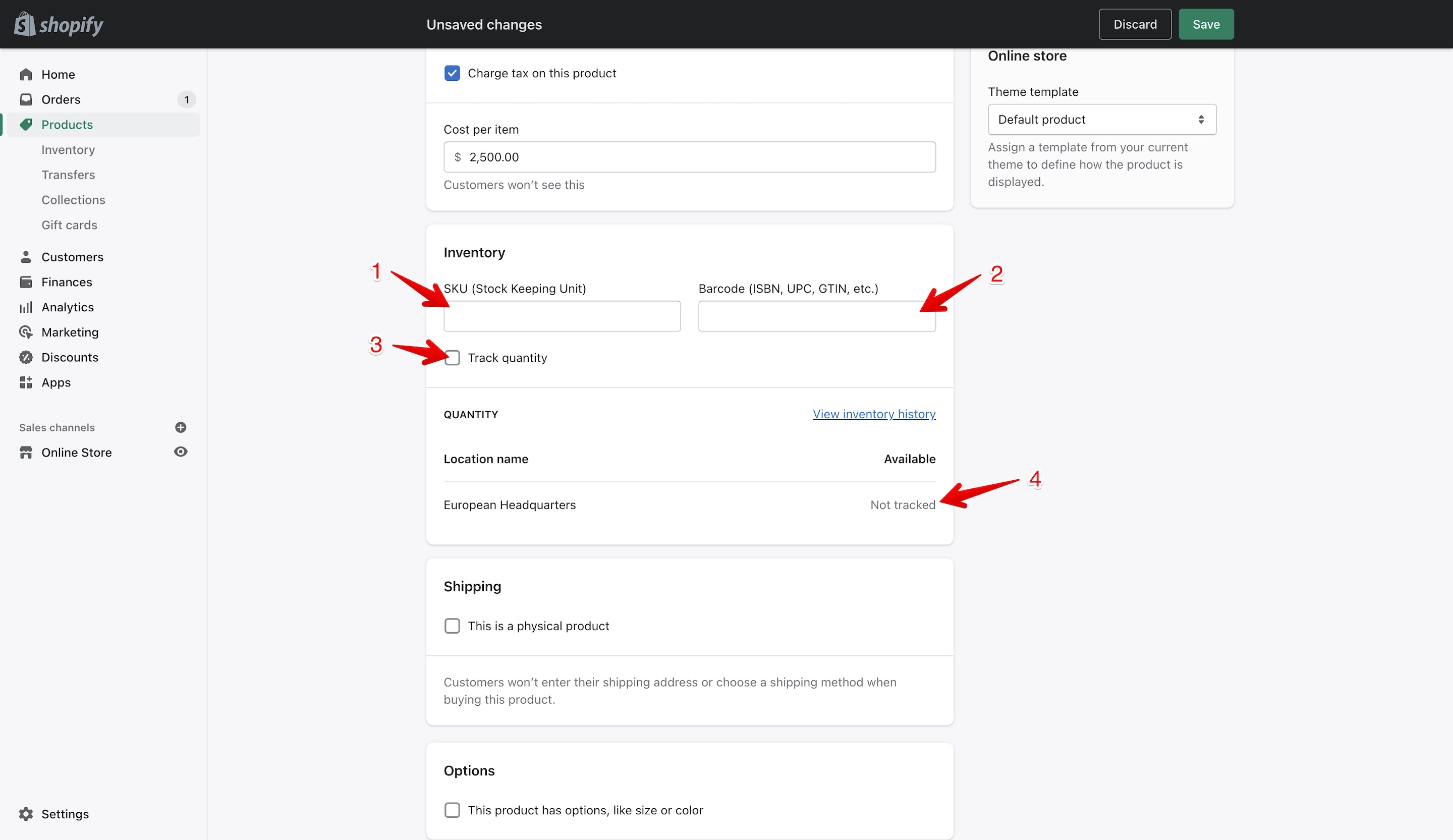Image resolution: width=1453 pixels, height=840 pixels.
Task: Click the Shopify logo
Action: [x=58, y=24]
